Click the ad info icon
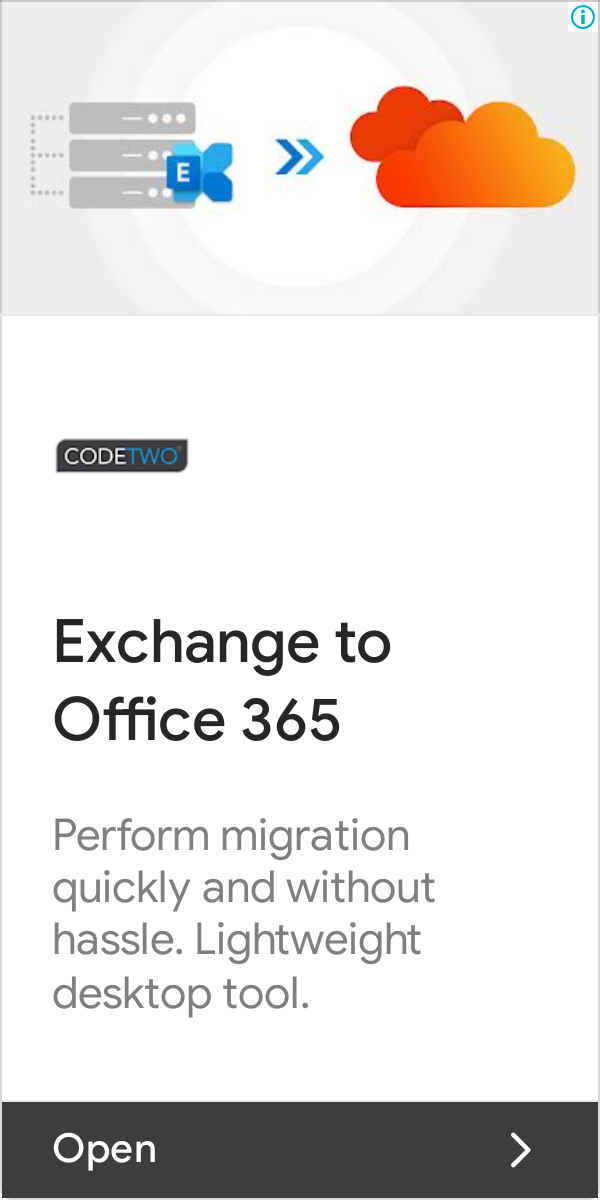The image size is (600, 1200). 582,16
